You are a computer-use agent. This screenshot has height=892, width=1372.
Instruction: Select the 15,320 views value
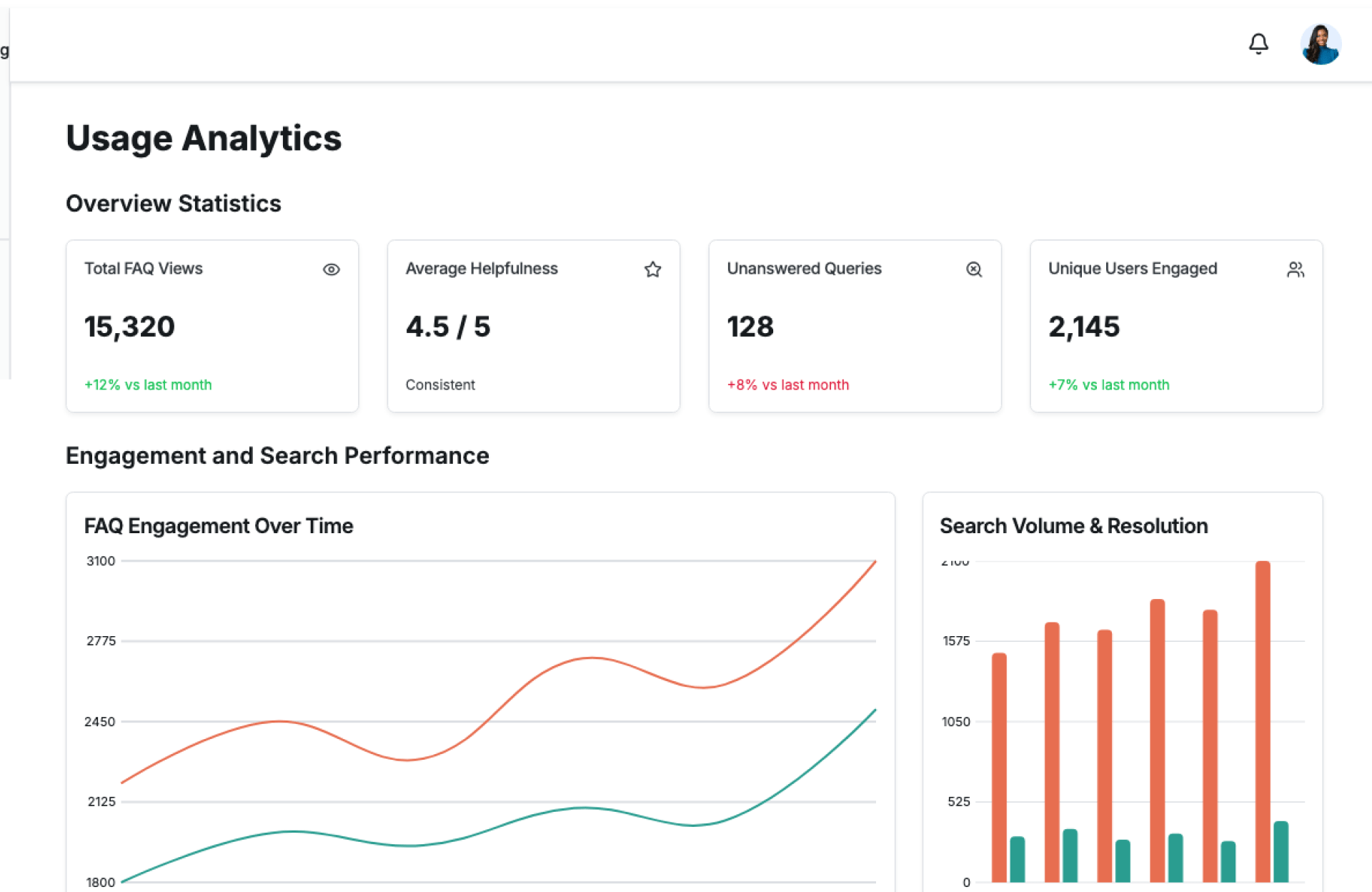129,327
